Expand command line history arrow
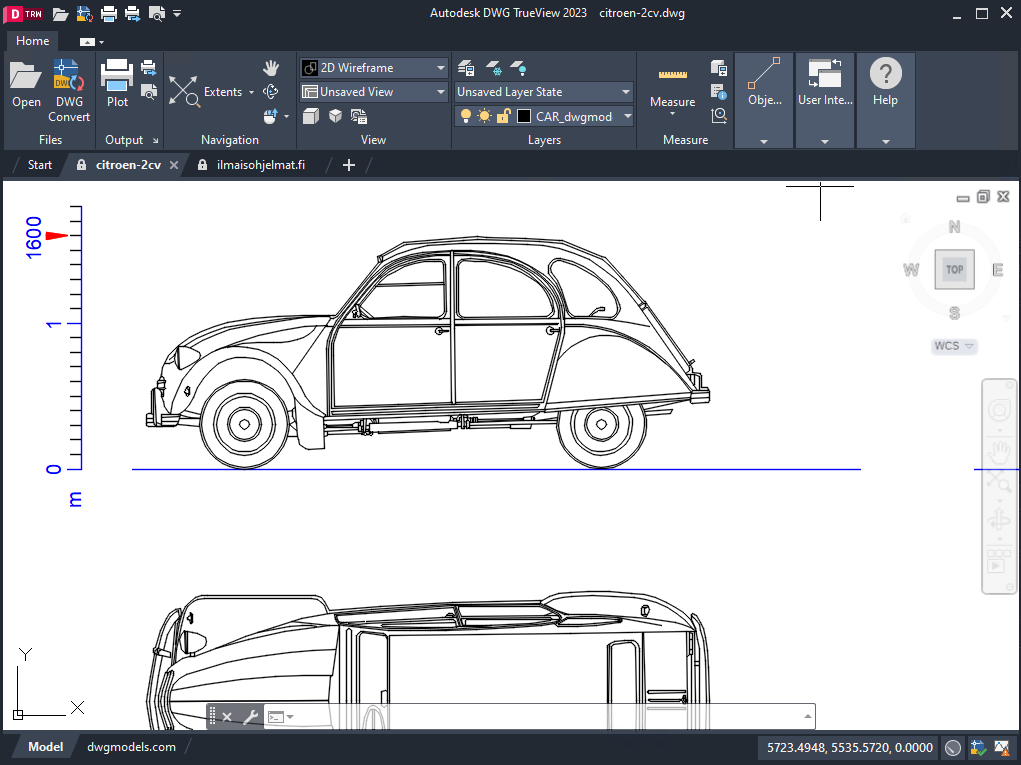 [807, 717]
